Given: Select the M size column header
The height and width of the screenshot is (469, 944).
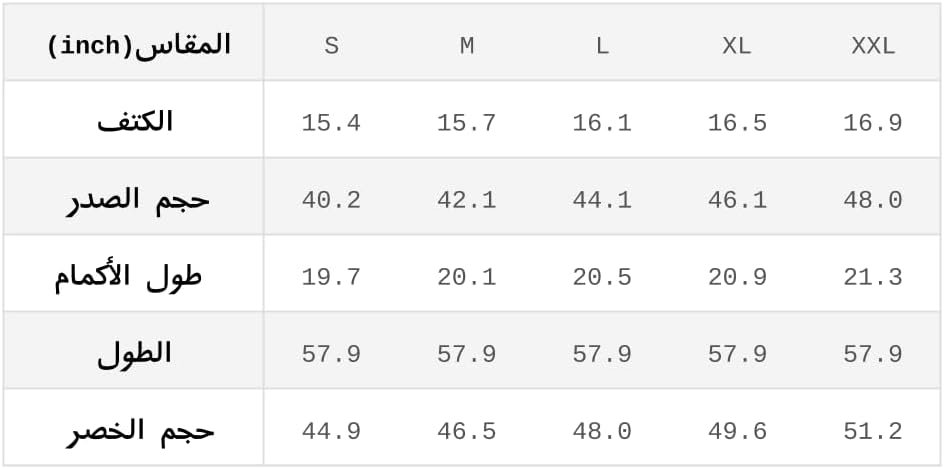Looking at the screenshot, I should tap(467, 46).
